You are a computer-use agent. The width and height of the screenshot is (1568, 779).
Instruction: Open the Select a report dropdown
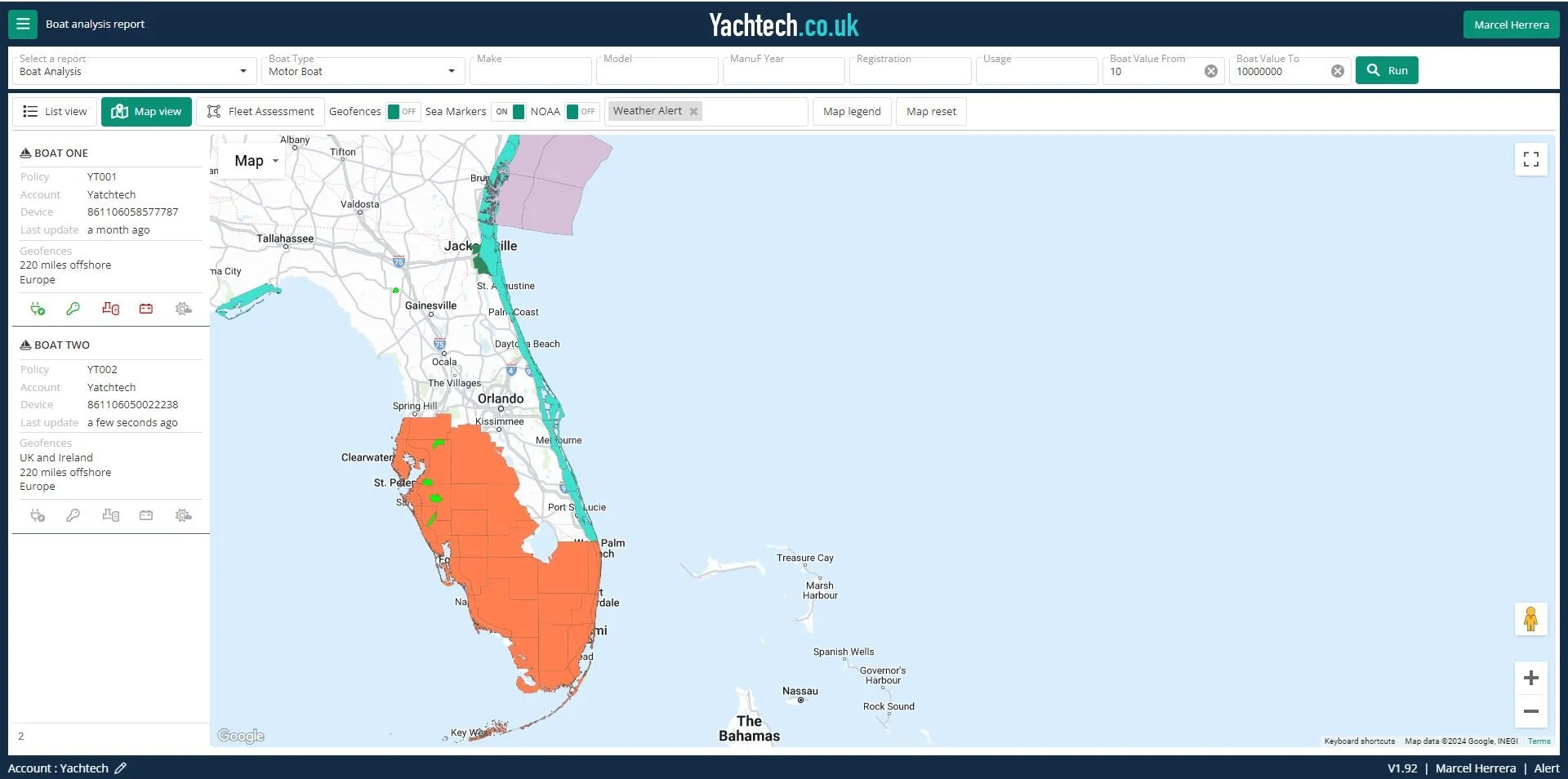tap(133, 71)
